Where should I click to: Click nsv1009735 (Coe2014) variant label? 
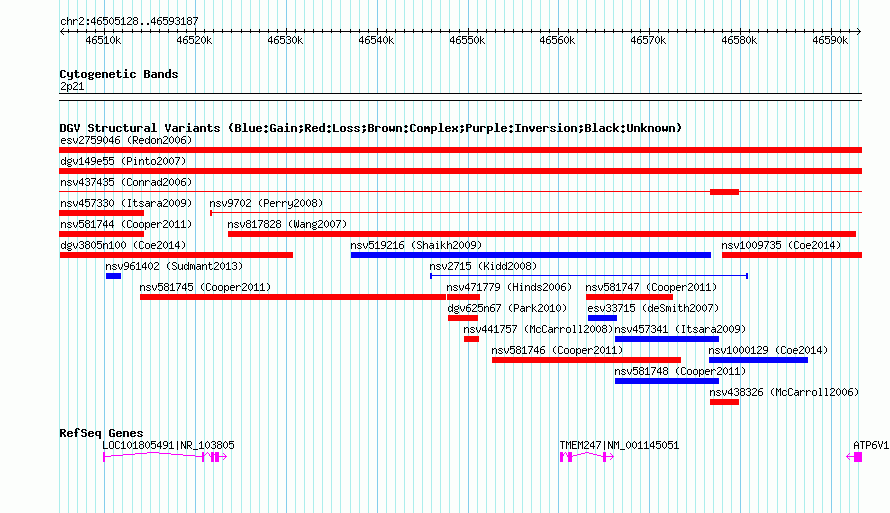tap(781, 245)
